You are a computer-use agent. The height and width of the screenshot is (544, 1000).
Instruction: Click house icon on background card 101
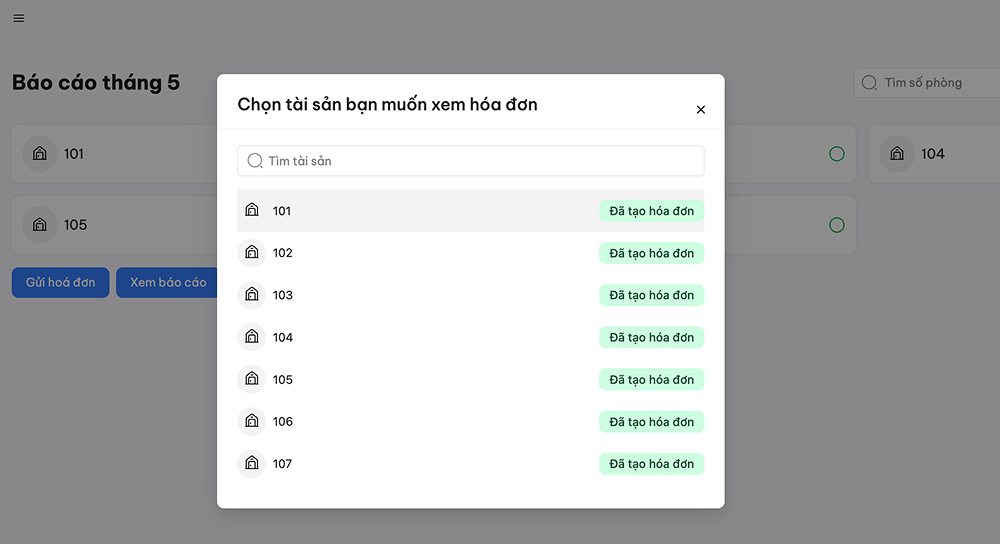(x=40, y=154)
